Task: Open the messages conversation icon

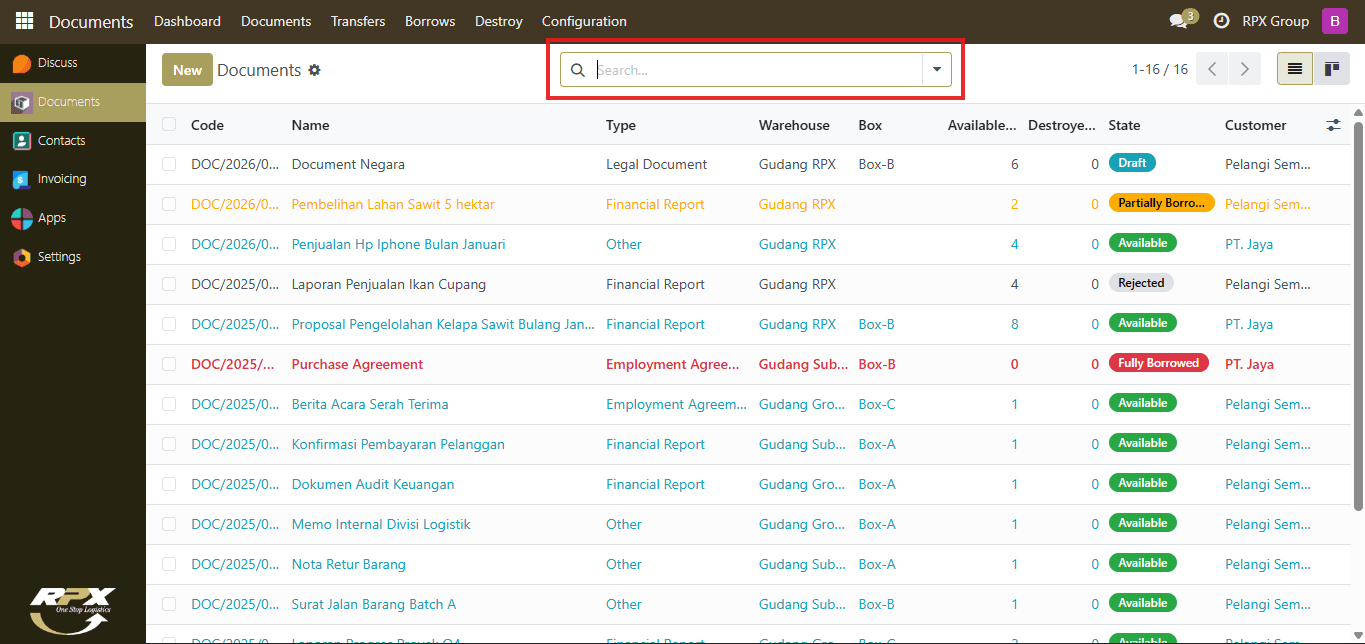Action: click(1179, 21)
